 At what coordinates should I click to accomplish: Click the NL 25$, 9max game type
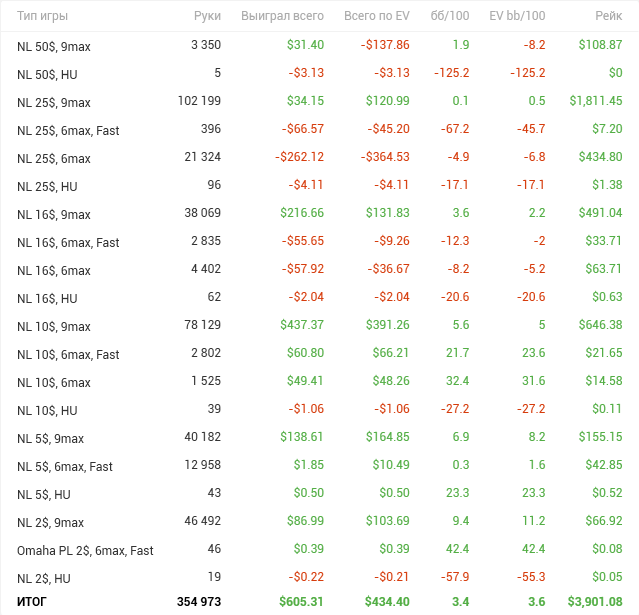click(54, 102)
